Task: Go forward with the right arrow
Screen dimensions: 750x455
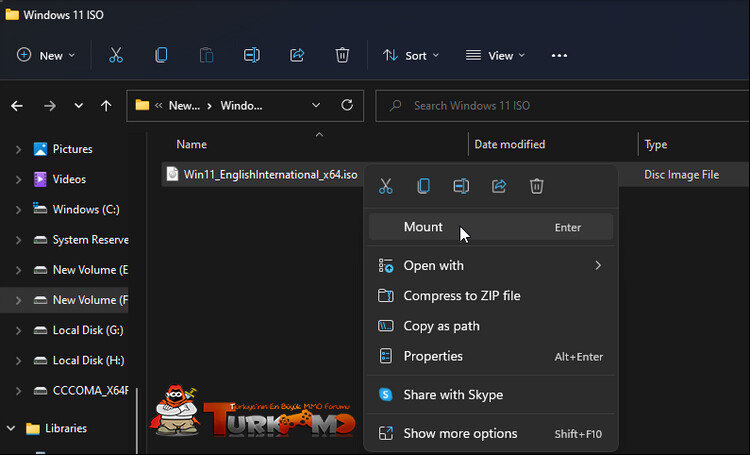Action: tap(50, 106)
